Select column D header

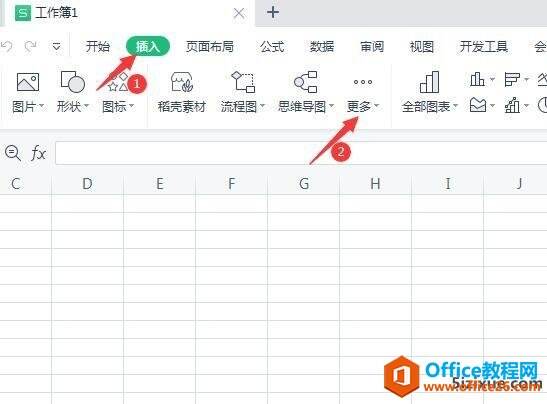pos(88,184)
